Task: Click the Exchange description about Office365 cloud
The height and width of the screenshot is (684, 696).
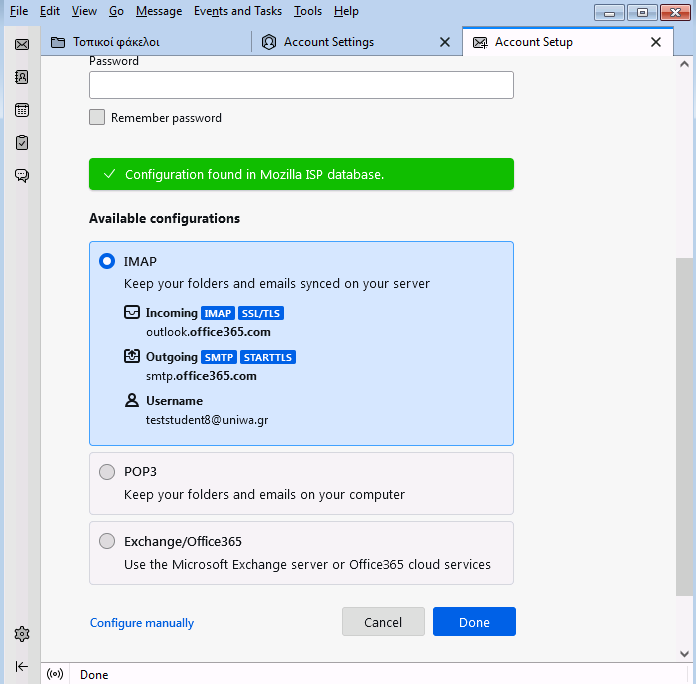Action: pos(307,564)
